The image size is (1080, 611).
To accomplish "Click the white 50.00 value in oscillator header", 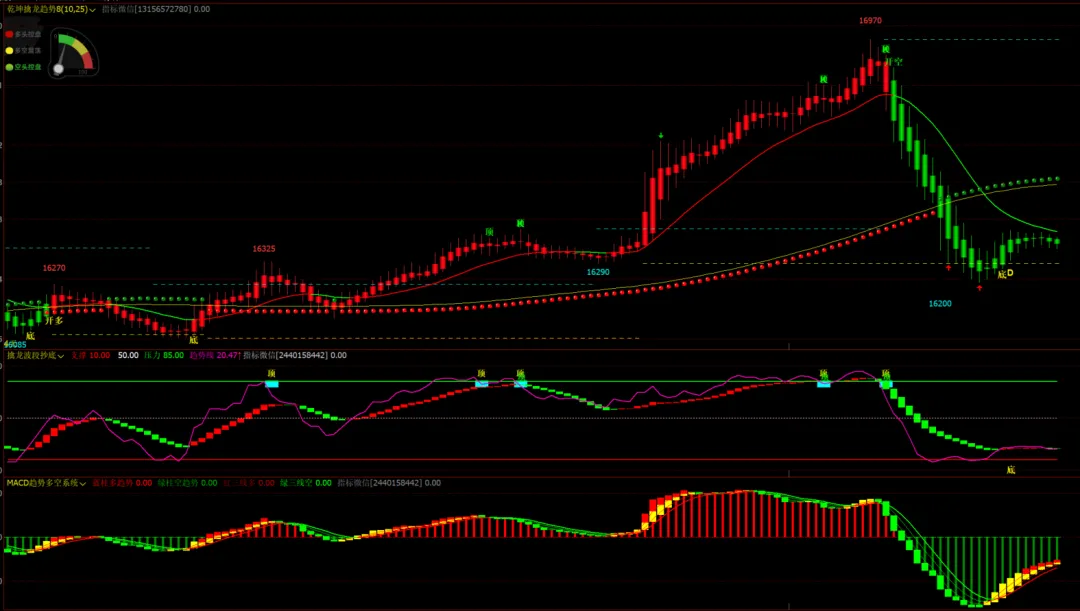I will click(128, 355).
